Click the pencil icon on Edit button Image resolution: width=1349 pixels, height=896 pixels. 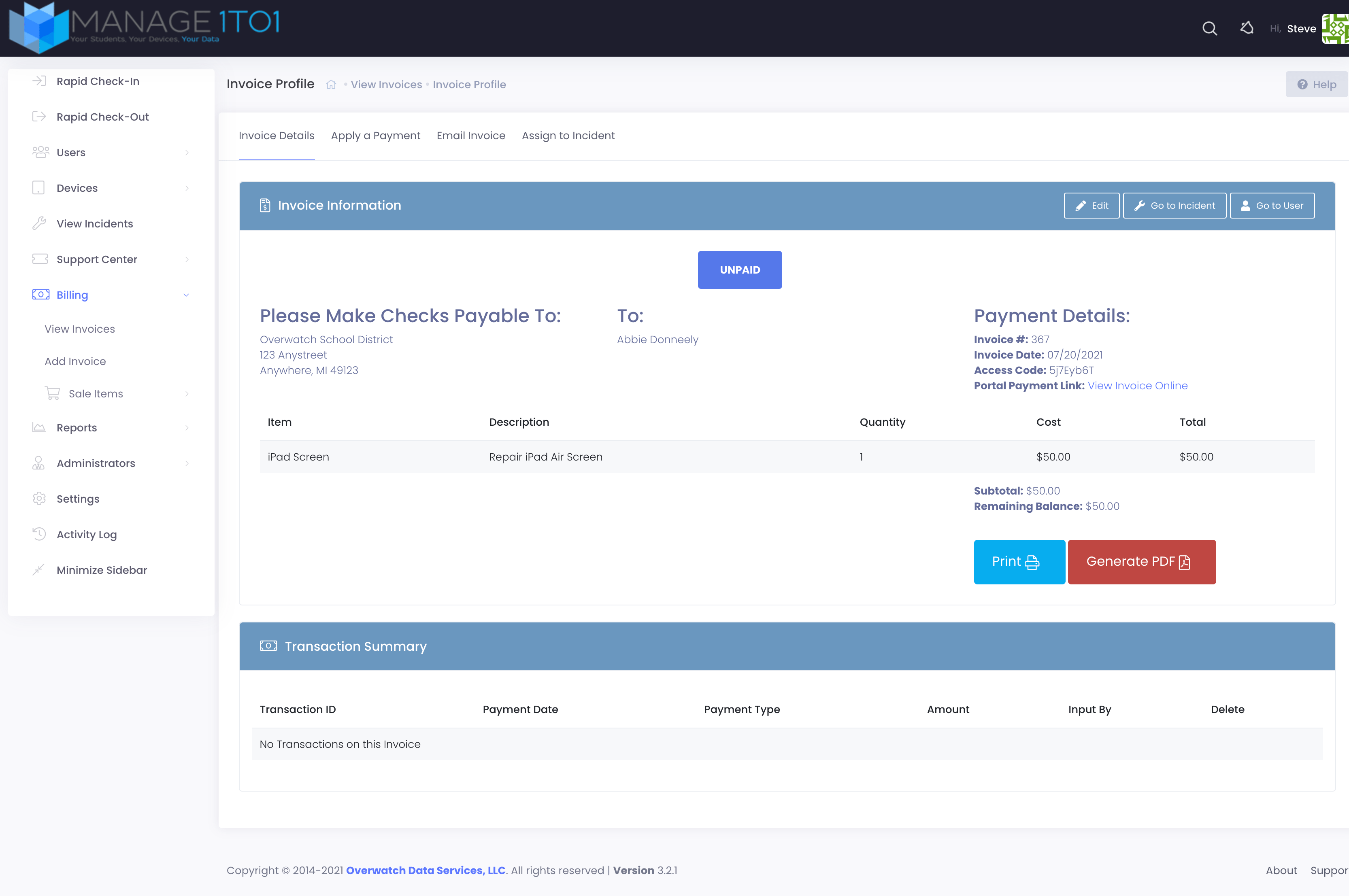[x=1080, y=206]
